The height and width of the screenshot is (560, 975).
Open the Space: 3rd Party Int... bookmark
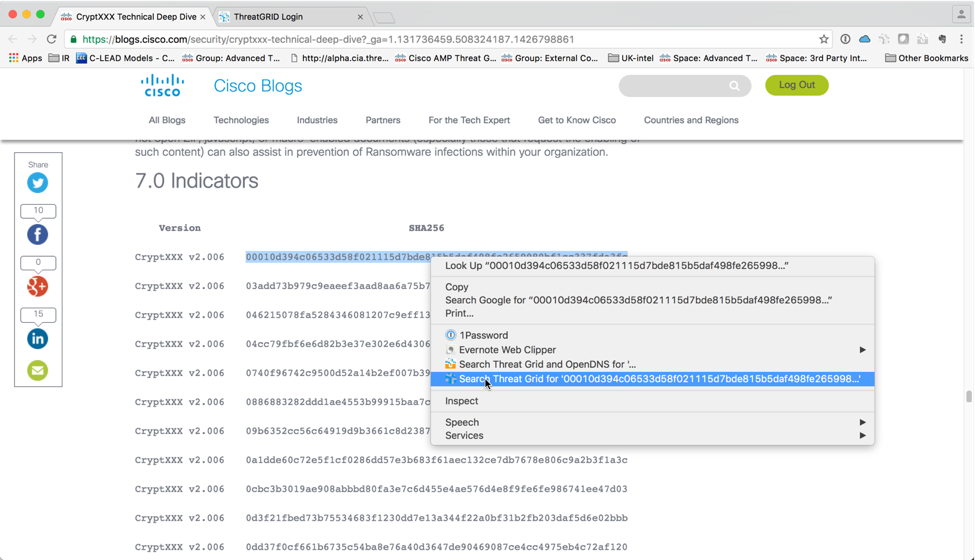(x=816, y=58)
